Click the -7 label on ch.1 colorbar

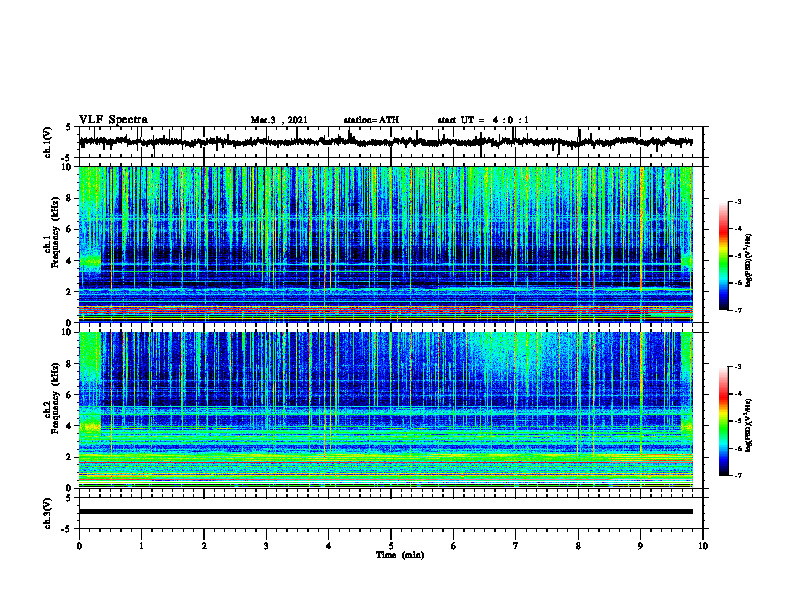[x=737, y=310]
